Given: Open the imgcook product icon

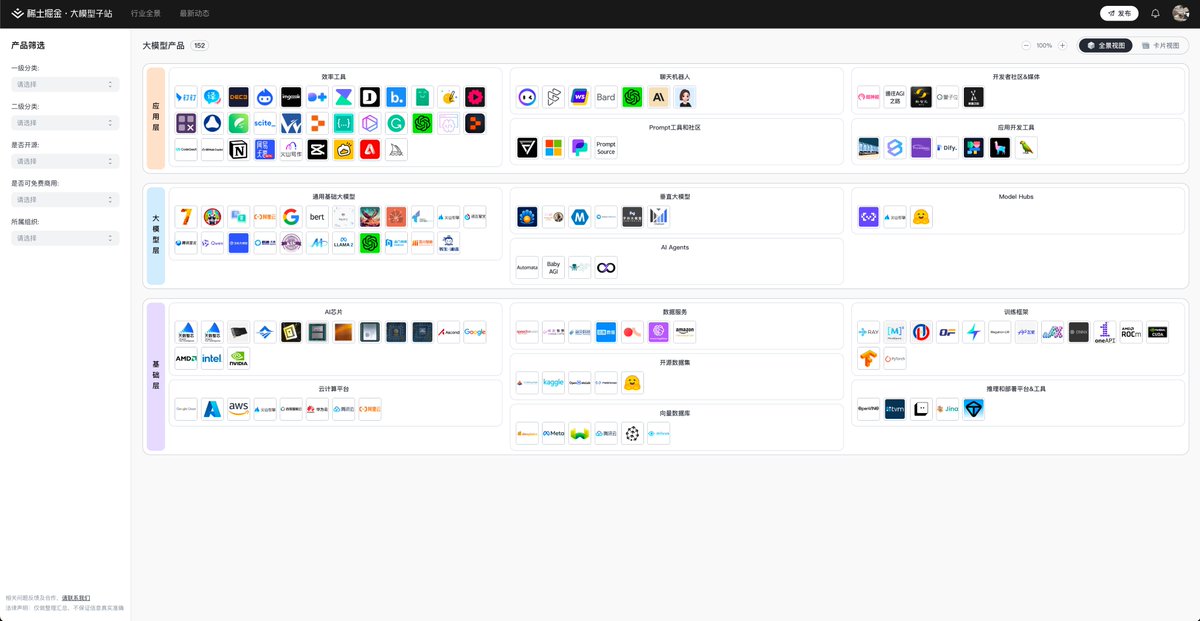Looking at the screenshot, I should click(x=291, y=97).
